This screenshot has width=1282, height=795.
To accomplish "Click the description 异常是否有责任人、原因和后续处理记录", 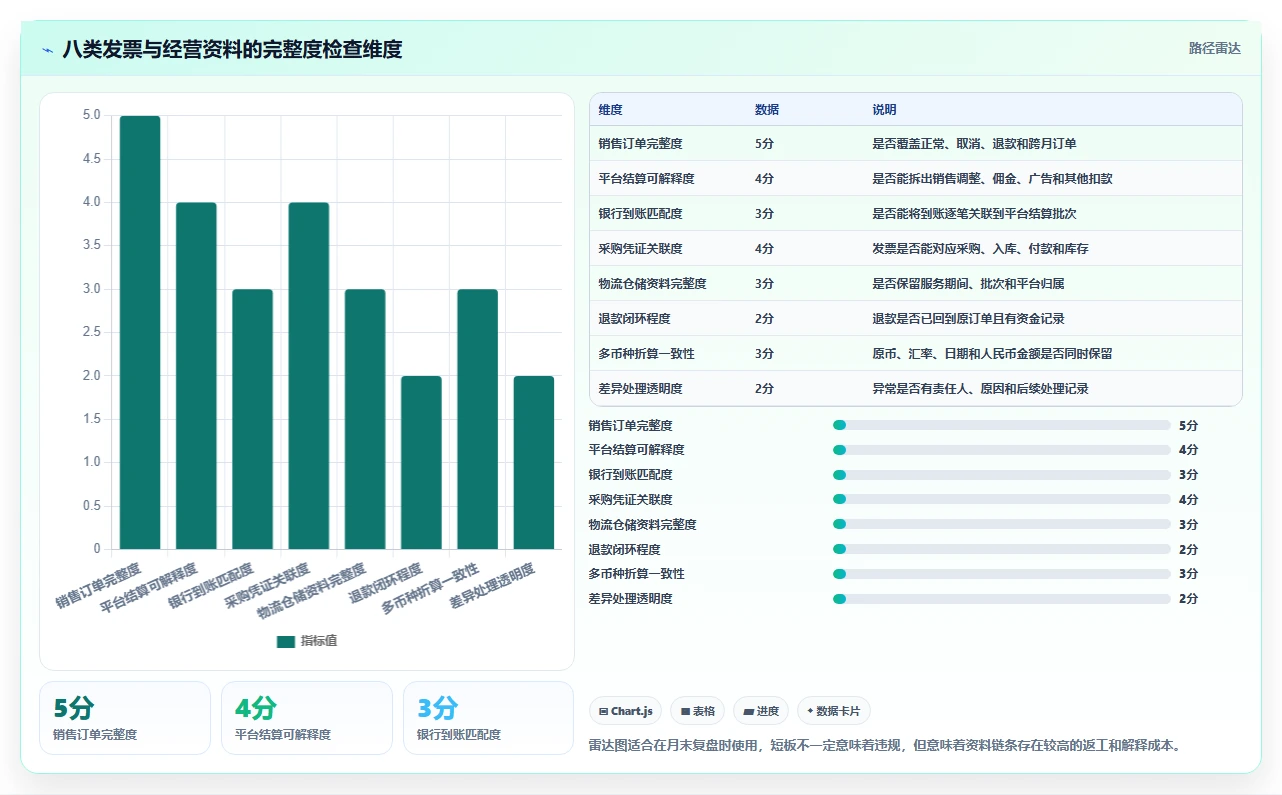I will (980, 389).
